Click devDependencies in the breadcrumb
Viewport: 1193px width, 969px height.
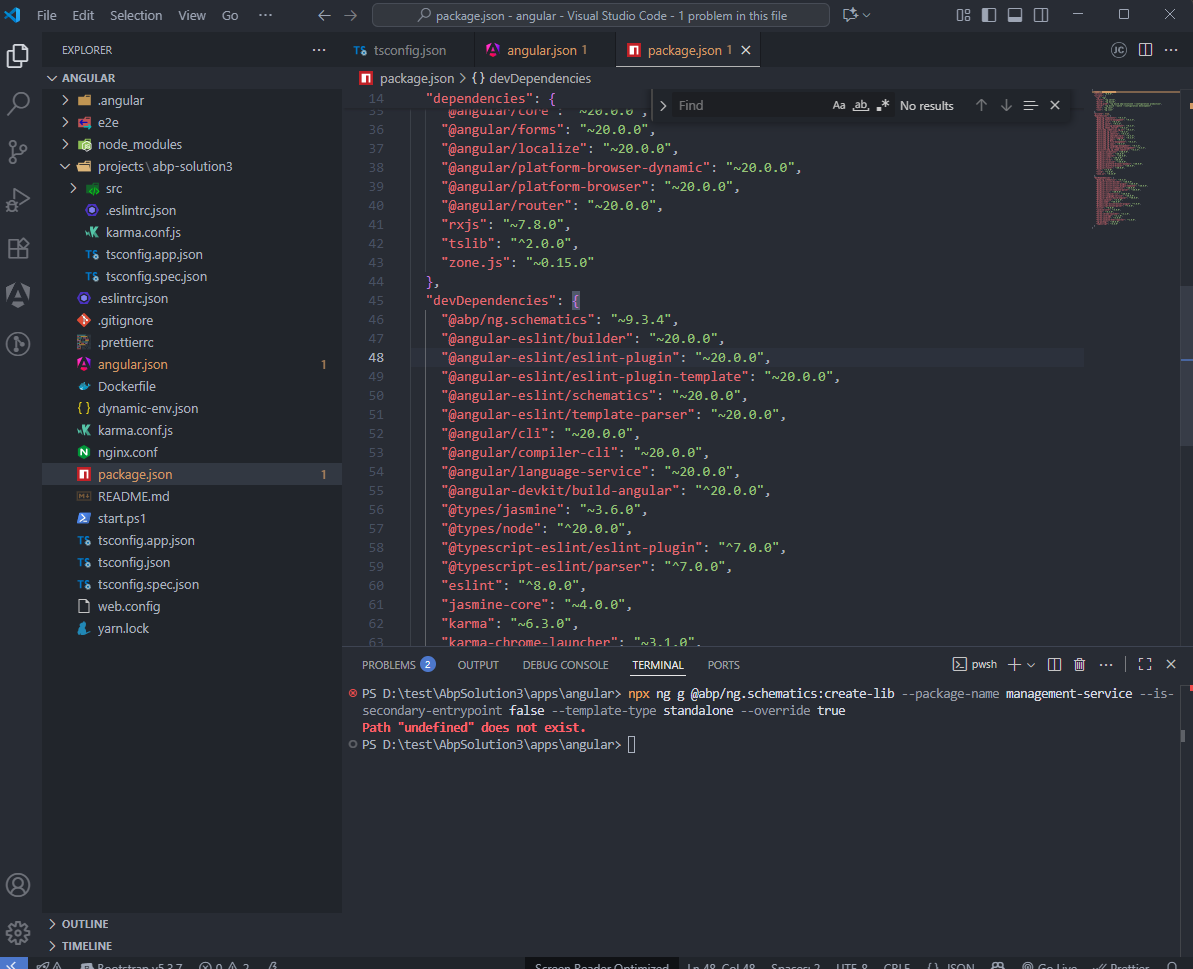pyautogui.click(x=539, y=78)
